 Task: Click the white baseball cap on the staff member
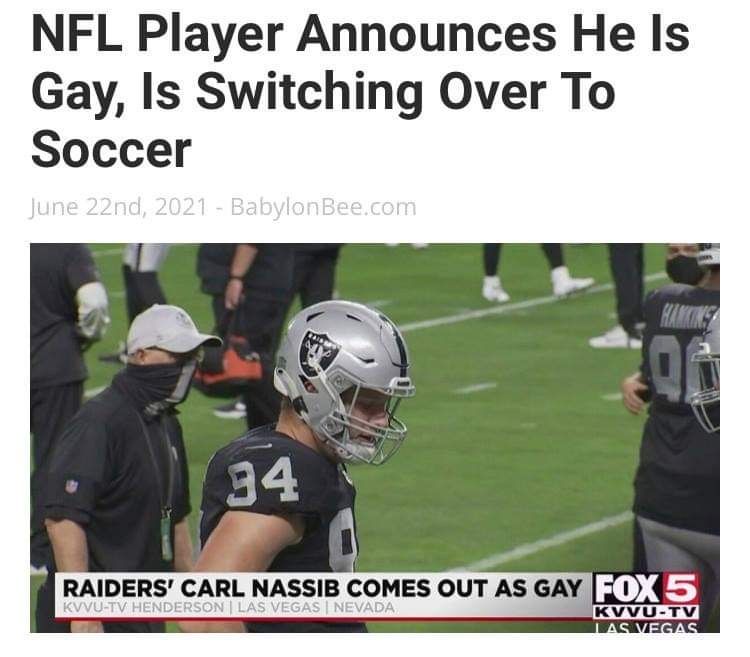coord(171,329)
